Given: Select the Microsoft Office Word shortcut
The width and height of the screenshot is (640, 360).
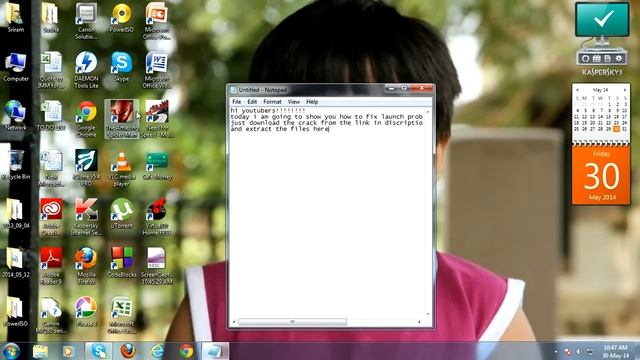Looking at the screenshot, I should tap(157, 70).
